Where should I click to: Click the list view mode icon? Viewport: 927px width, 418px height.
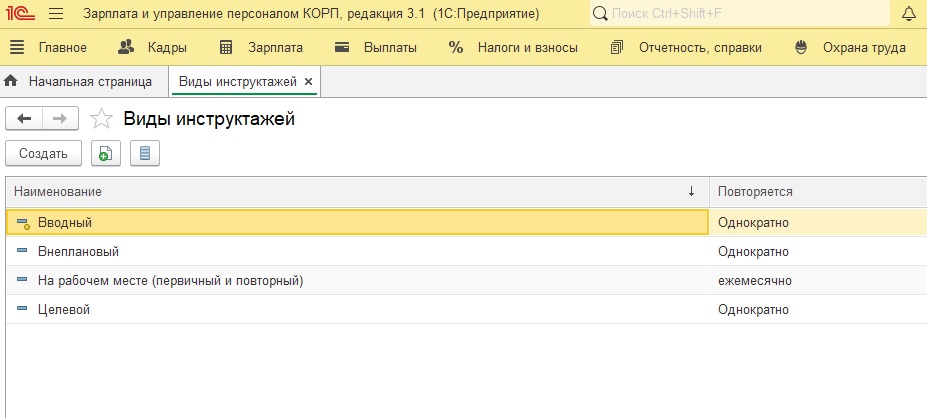pyautogui.click(x=145, y=154)
